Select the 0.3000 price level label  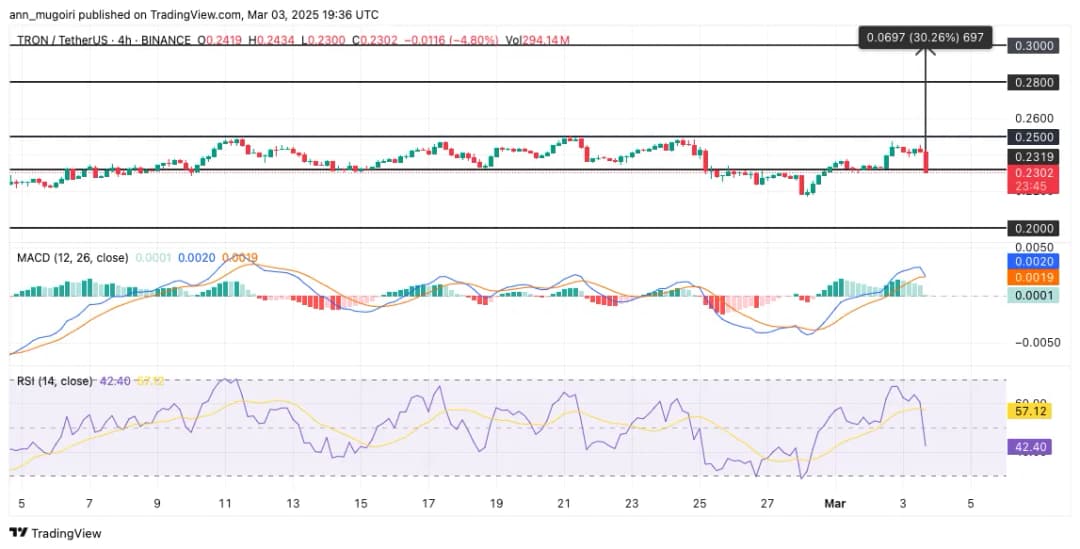1034,46
